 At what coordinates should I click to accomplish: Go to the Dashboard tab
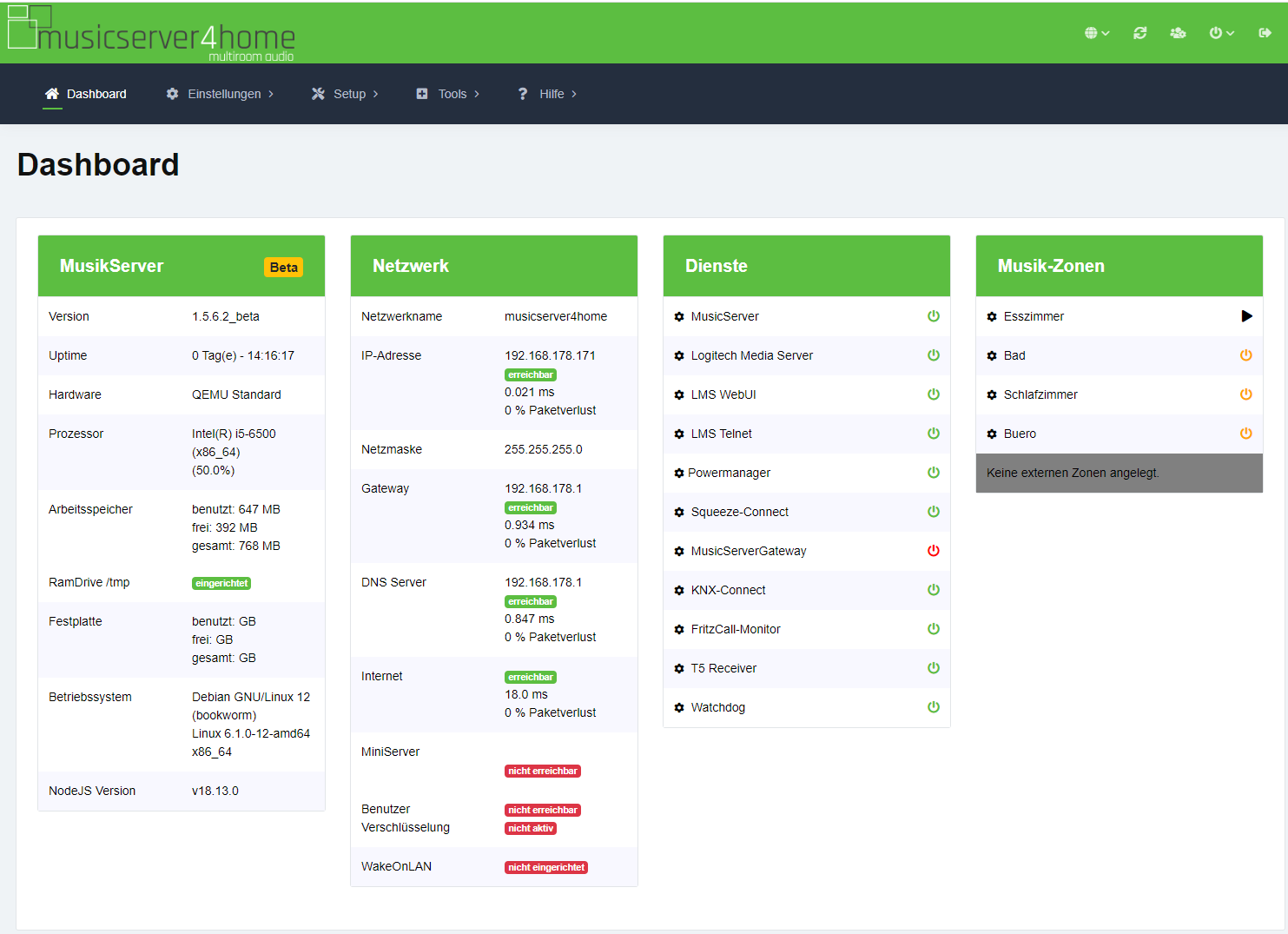click(86, 94)
